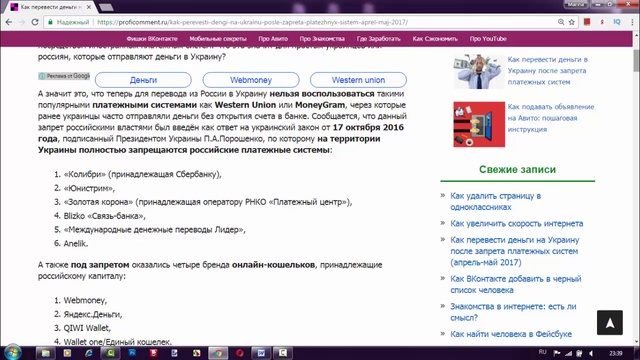Open 'Знакомства в интернете: есть ли смысл?' link

pos(513,312)
